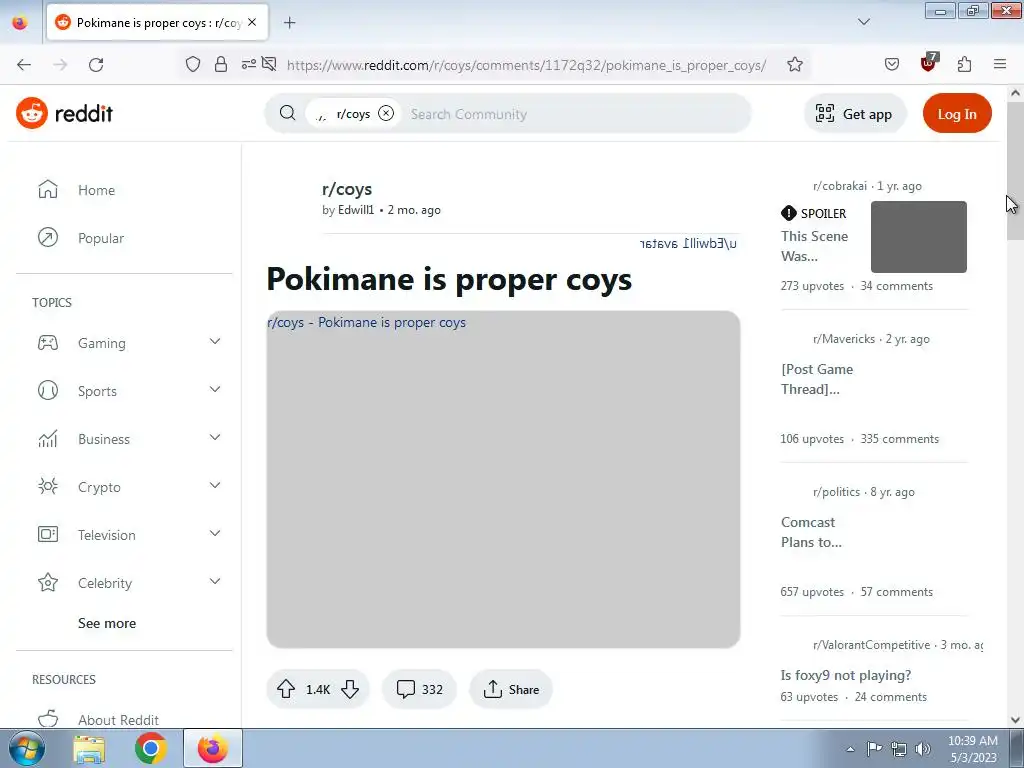Open 'Is foxy9 not playing?' post
This screenshot has height=768, width=1024.
coord(846,675)
